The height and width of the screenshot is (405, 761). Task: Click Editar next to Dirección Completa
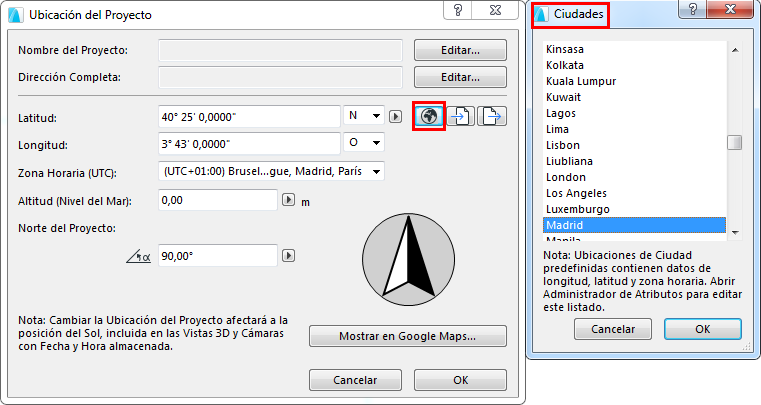pos(460,77)
